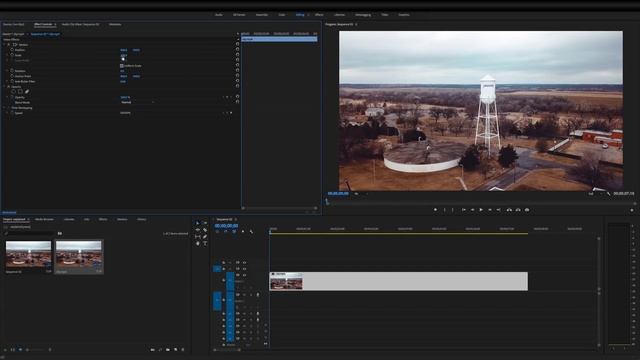Click the trash Clear icon in Project panel

tap(183, 350)
